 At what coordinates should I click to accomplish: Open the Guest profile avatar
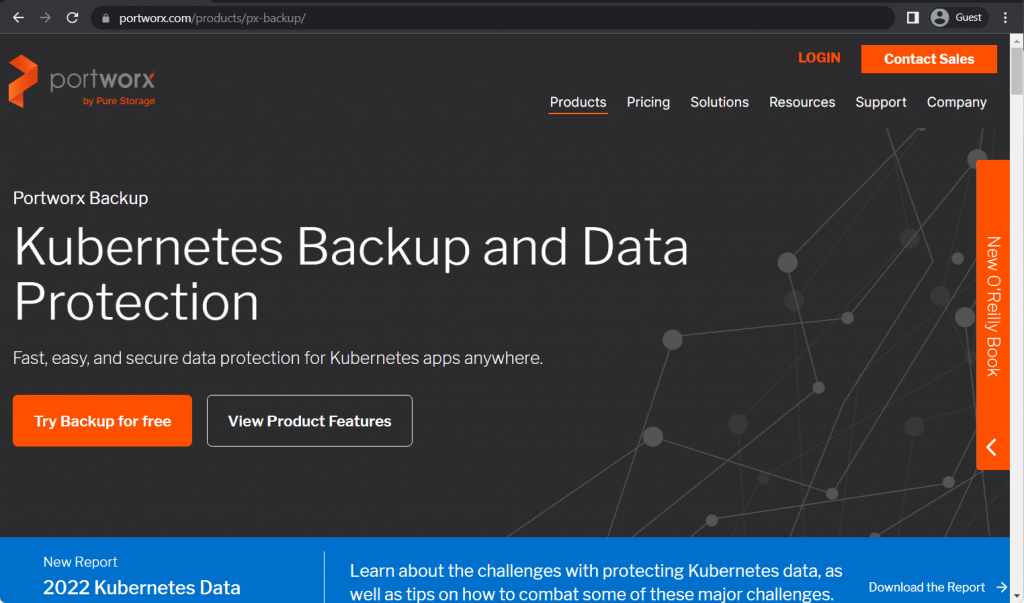point(940,18)
